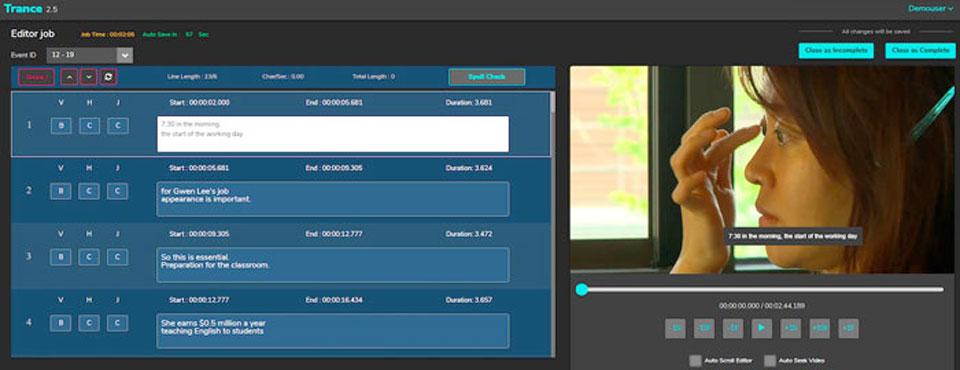Click Start : 00:00:05.681 timestamp
960x370 pixels.
tap(200, 168)
